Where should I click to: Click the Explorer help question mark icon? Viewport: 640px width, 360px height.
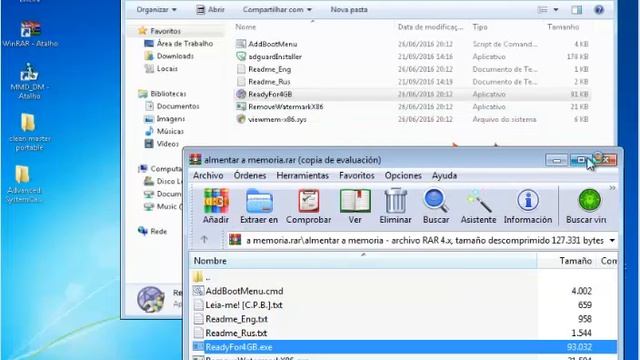(x=599, y=10)
